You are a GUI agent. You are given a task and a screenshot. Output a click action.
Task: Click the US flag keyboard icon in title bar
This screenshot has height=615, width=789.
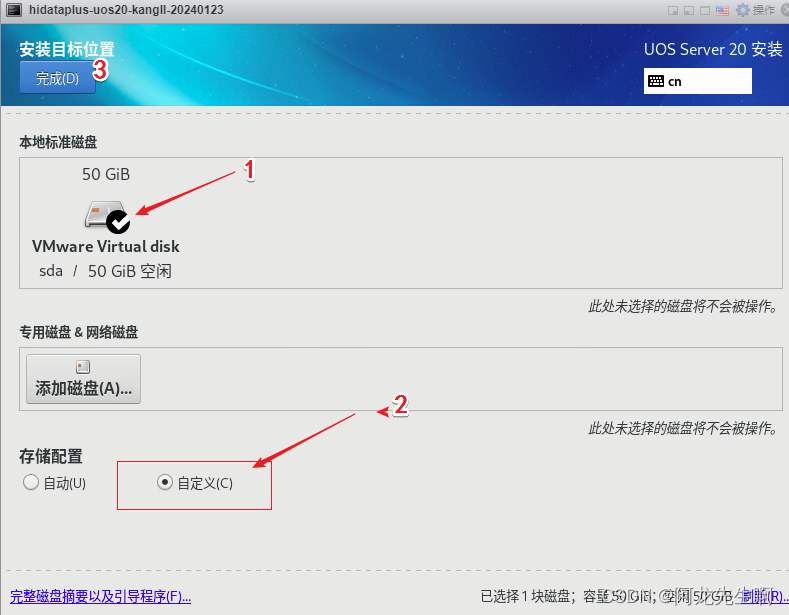point(722,11)
